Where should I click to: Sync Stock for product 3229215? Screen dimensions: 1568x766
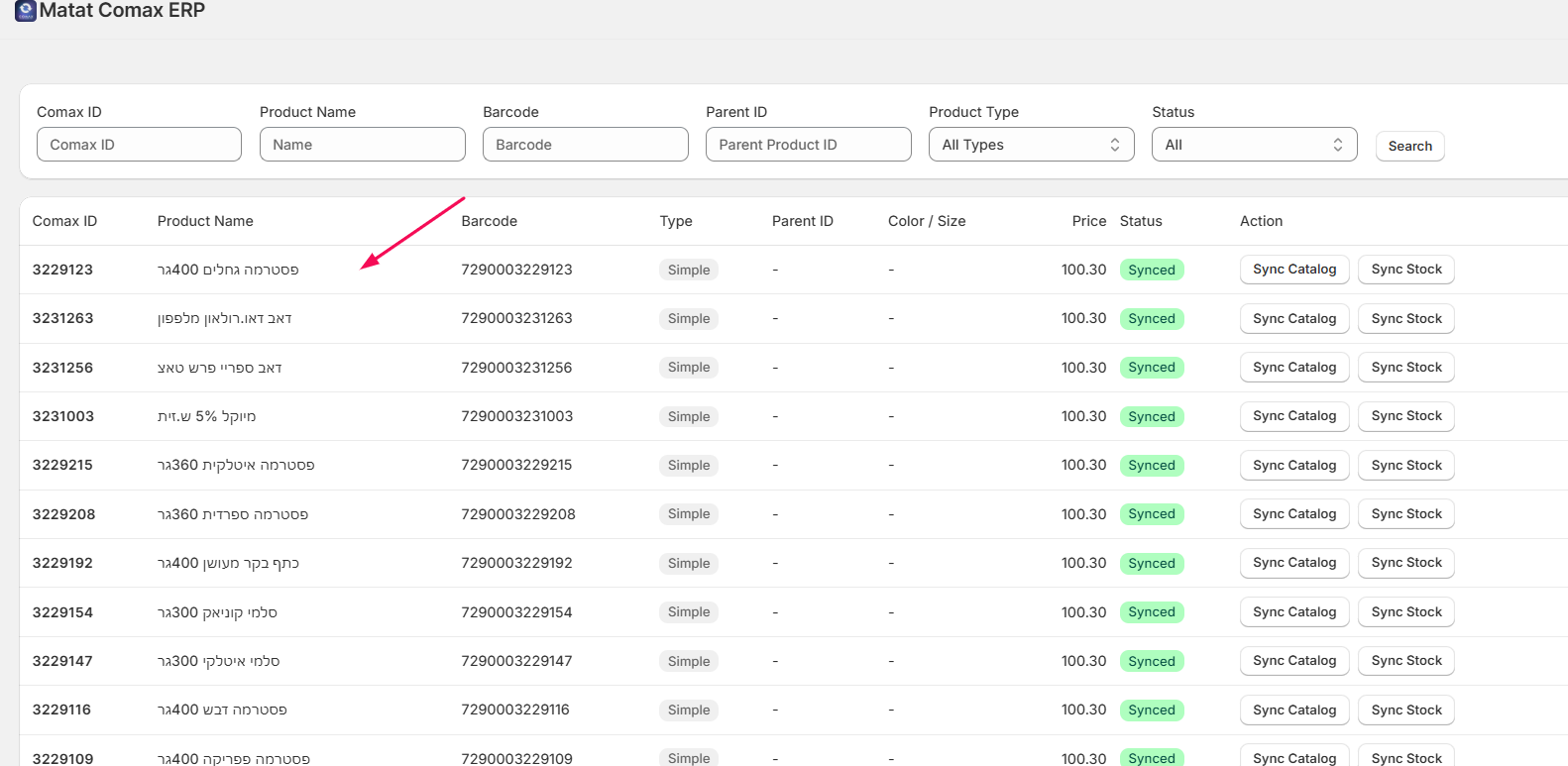point(1405,465)
